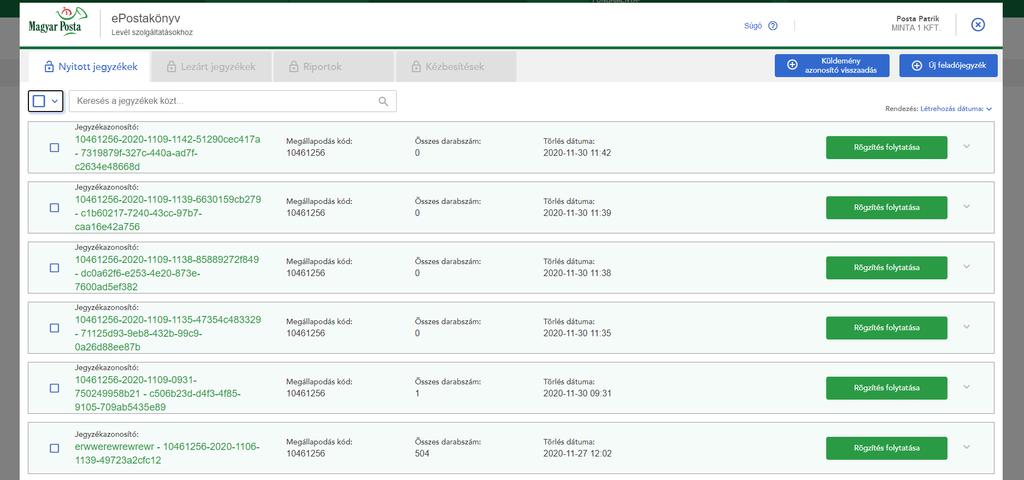Click Küldemény azonosító visszaadás button
The height and width of the screenshot is (480, 1024).
(832, 65)
